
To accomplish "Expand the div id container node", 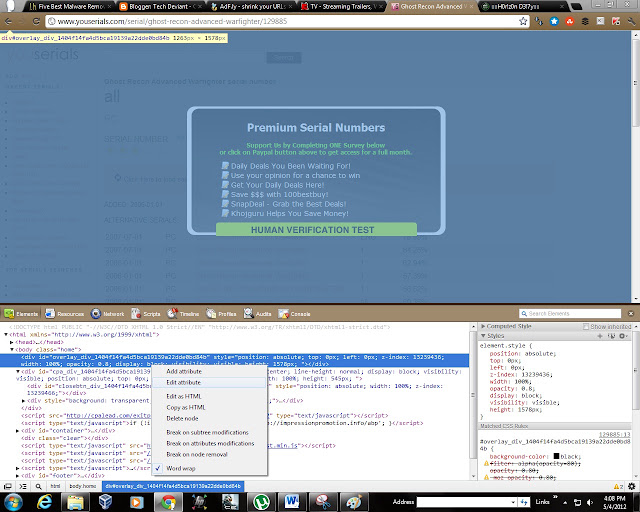I will pos(18,431).
